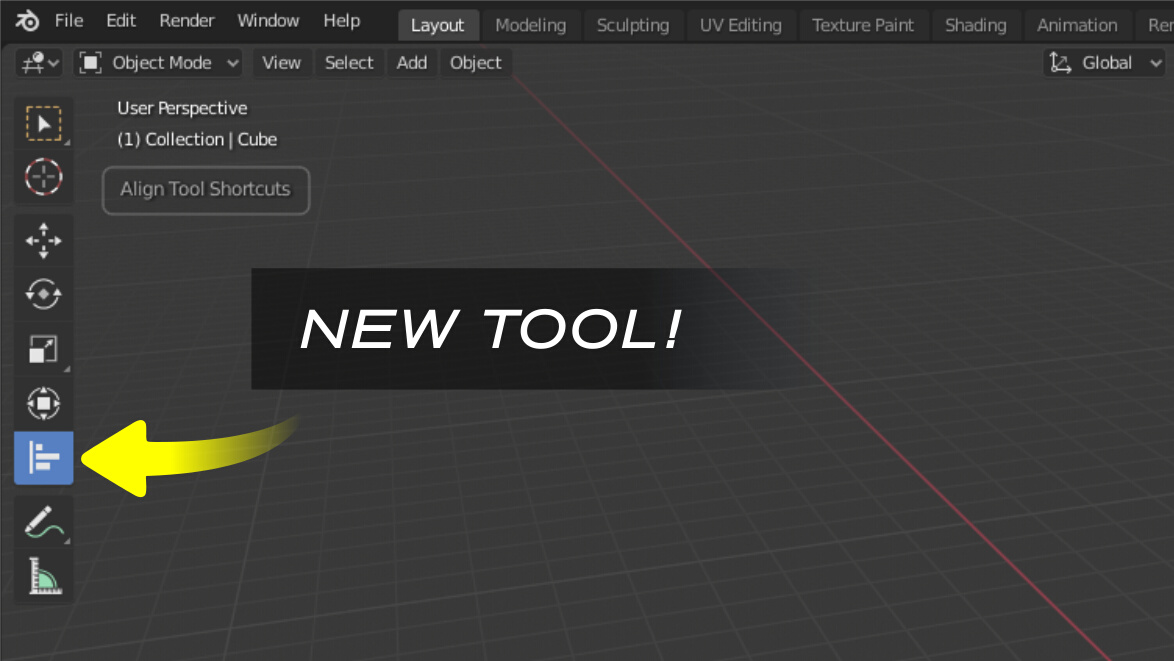Activate the 3D Cursor tool

(x=43, y=177)
